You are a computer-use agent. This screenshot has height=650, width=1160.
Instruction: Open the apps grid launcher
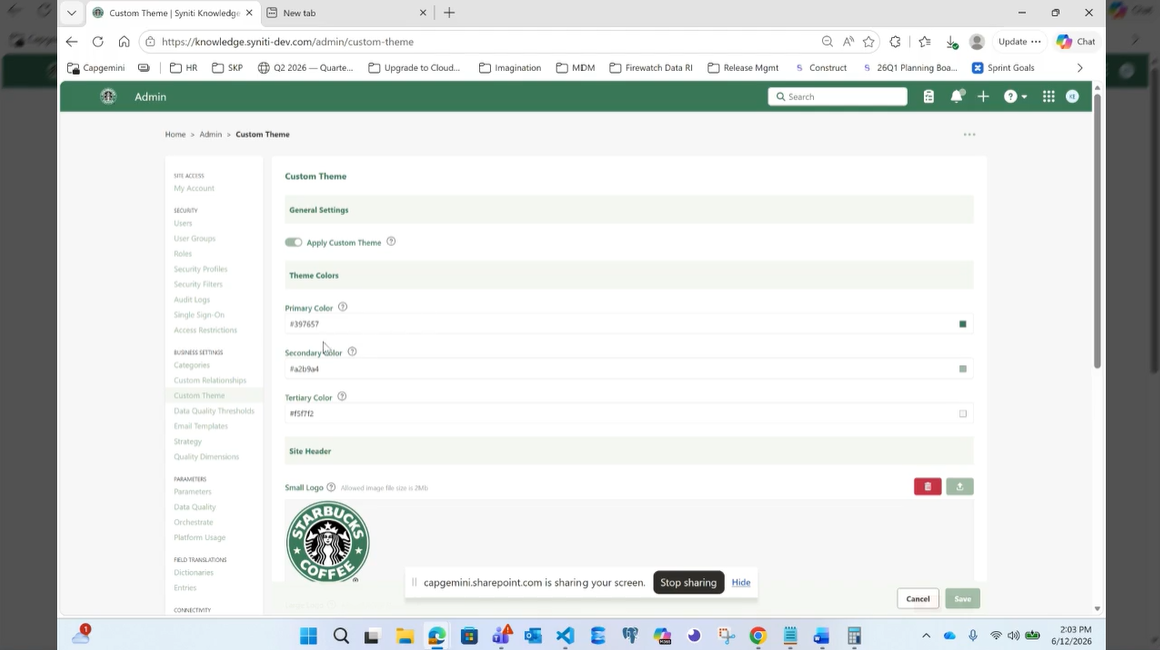pos(1048,97)
